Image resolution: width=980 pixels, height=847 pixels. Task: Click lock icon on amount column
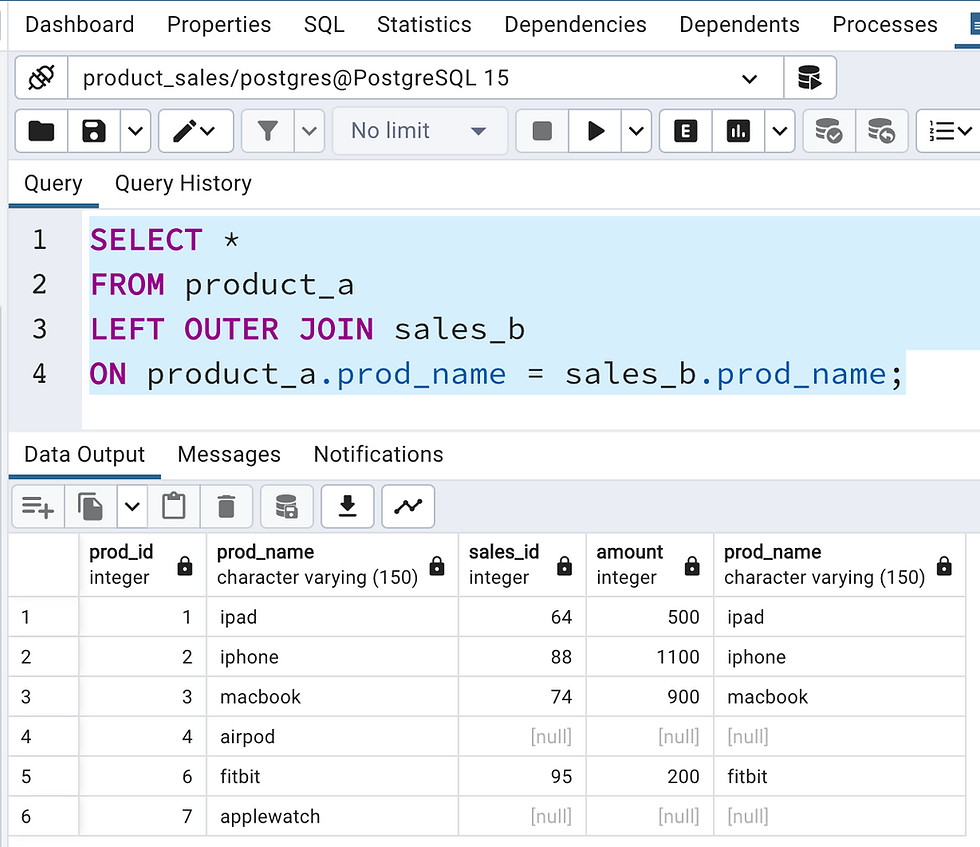(692, 566)
